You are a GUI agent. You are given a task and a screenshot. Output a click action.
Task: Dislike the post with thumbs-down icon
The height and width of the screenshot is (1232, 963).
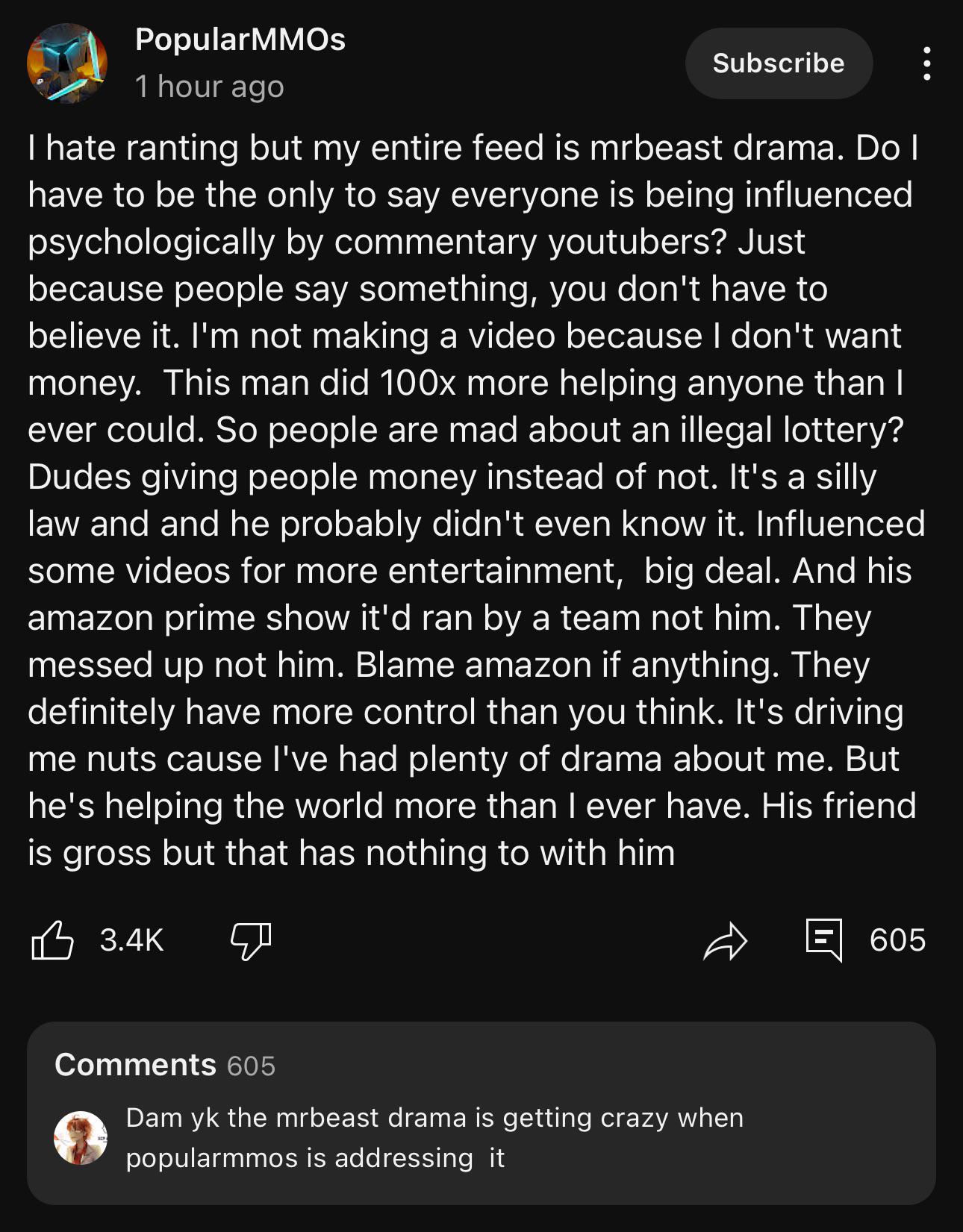click(x=251, y=940)
